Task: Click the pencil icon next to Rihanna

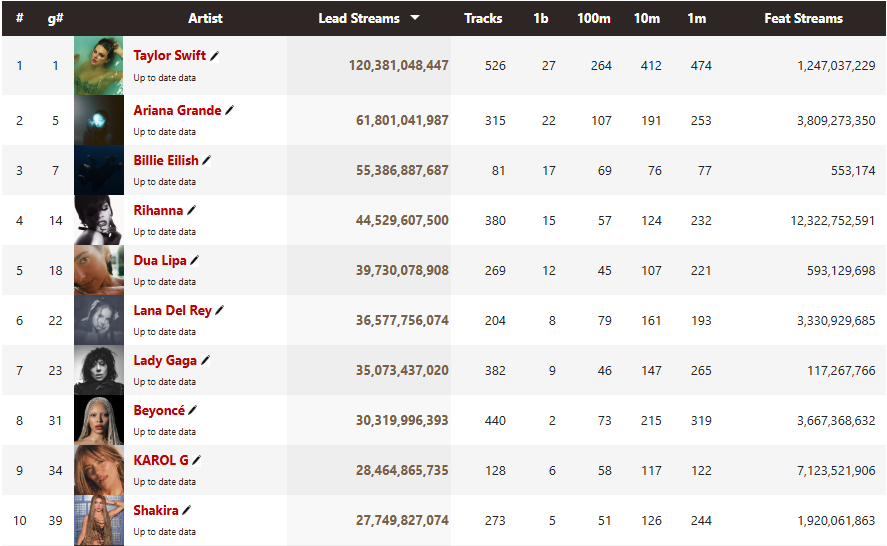Action: point(191,210)
